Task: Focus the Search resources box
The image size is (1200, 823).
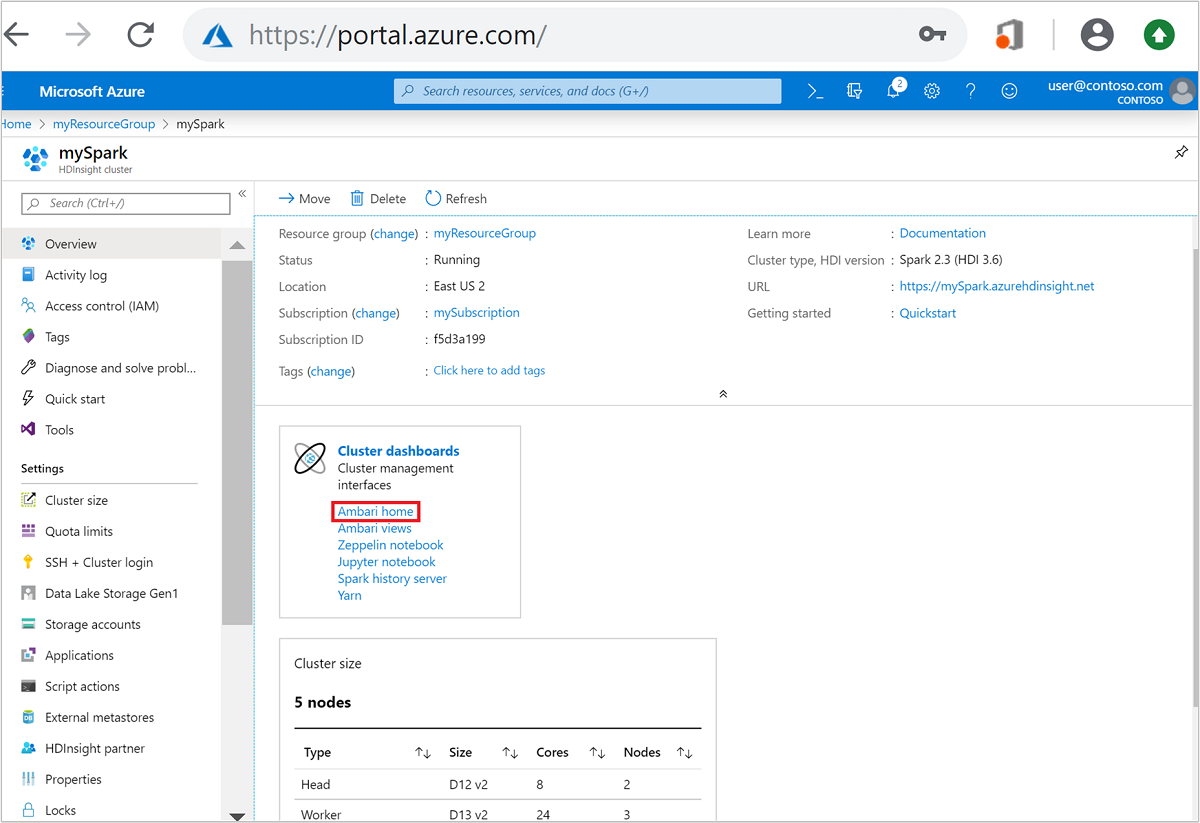Action: pyautogui.click(x=588, y=91)
